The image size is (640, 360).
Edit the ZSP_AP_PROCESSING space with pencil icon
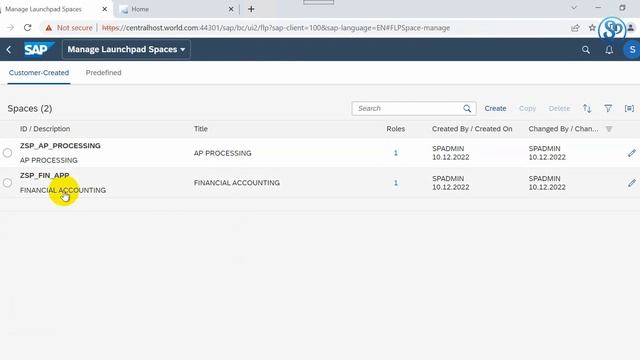point(631,153)
